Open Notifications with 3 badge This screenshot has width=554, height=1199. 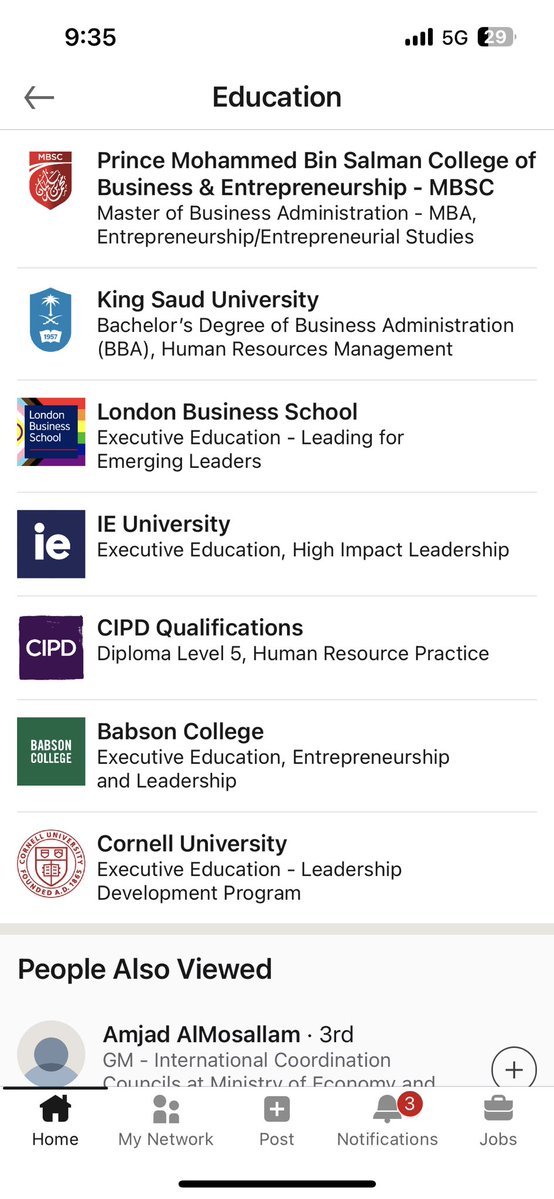click(387, 1120)
